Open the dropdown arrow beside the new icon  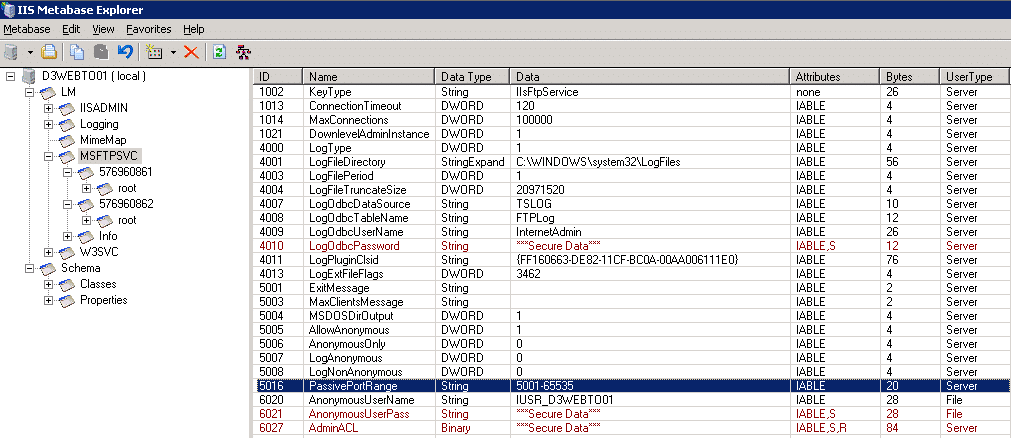point(173,53)
